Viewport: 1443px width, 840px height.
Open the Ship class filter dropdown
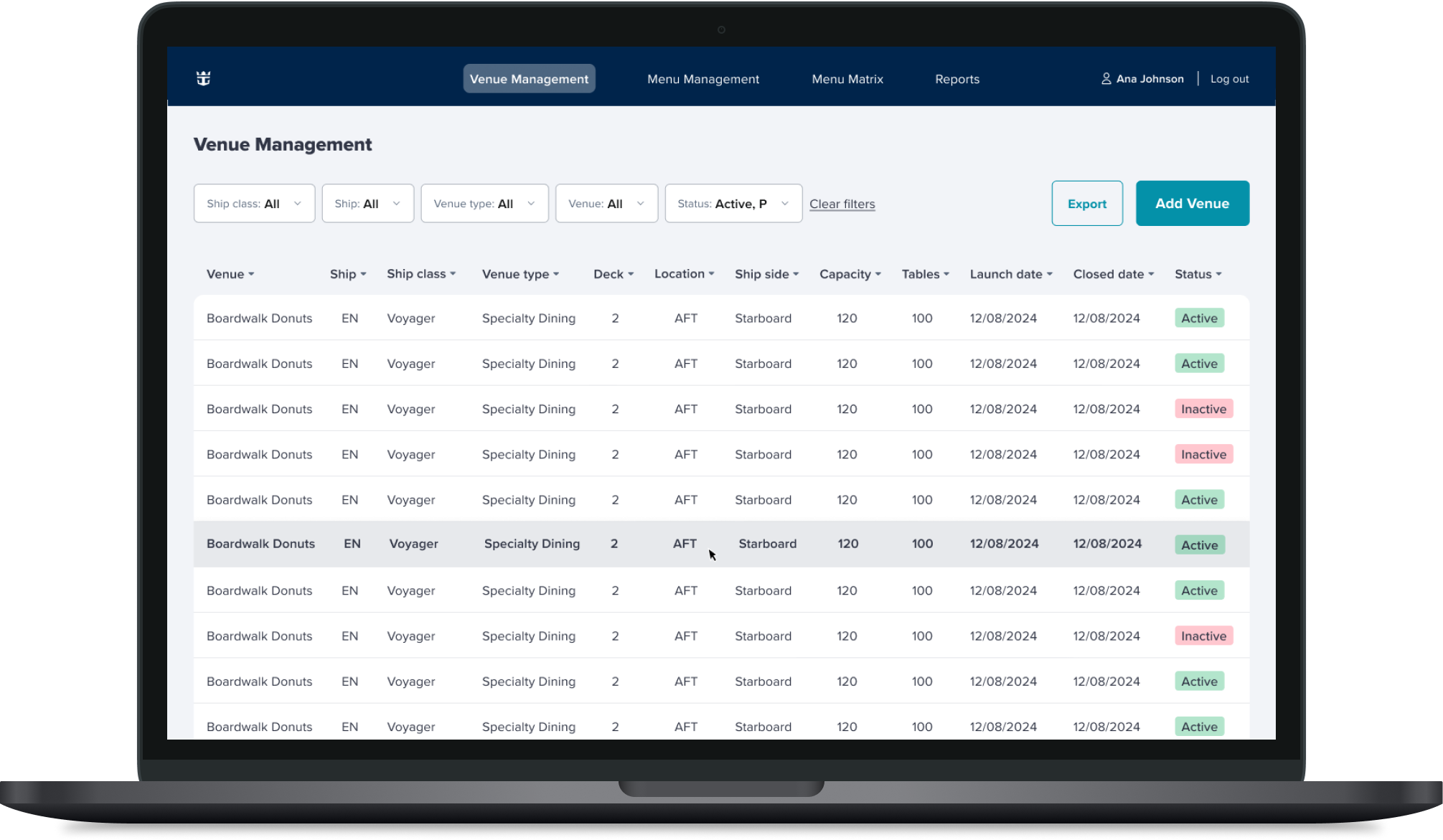(x=254, y=204)
